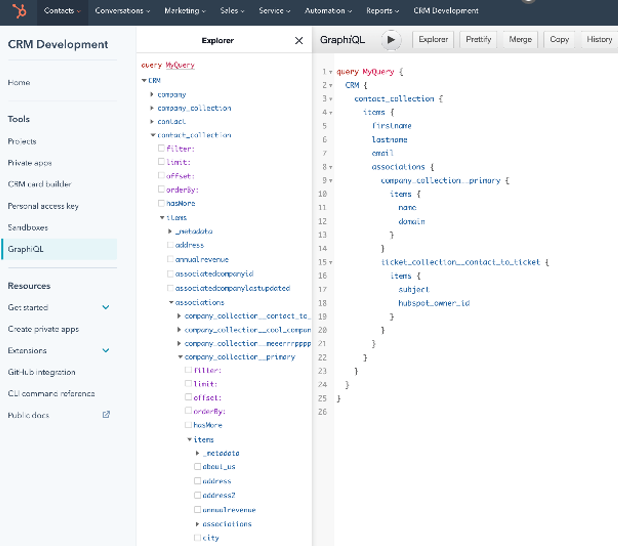Check the associatedcompanyid field
The image size is (618, 546).
[x=170, y=274]
